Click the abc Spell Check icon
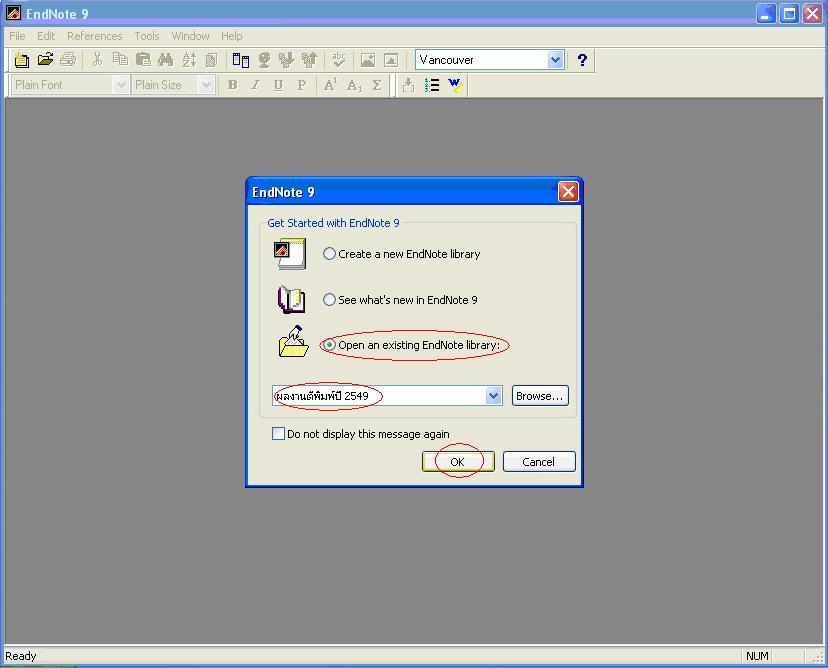The height and width of the screenshot is (668, 828). coord(338,60)
